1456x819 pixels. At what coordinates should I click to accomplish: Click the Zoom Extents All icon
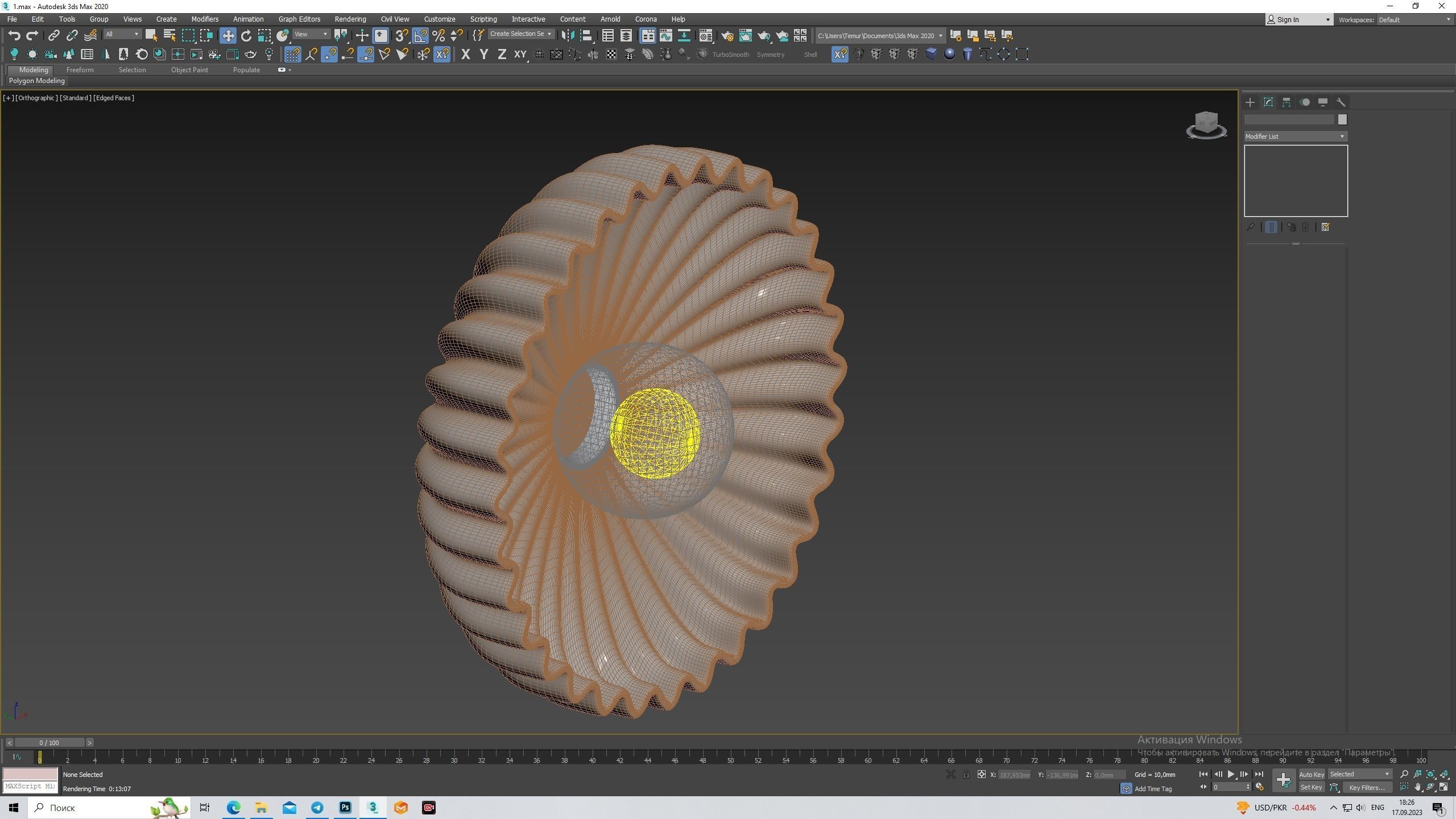[1444, 774]
